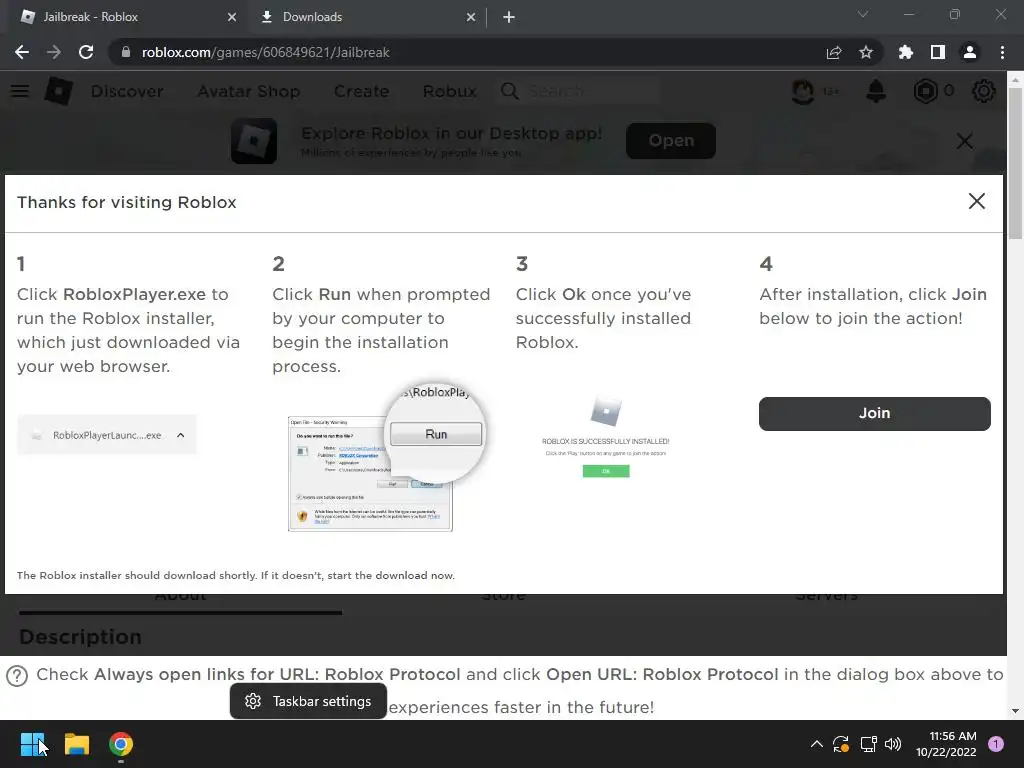Open the clock showing 11:56 AM
The width and height of the screenshot is (1024, 768).
click(x=946, y=744)
